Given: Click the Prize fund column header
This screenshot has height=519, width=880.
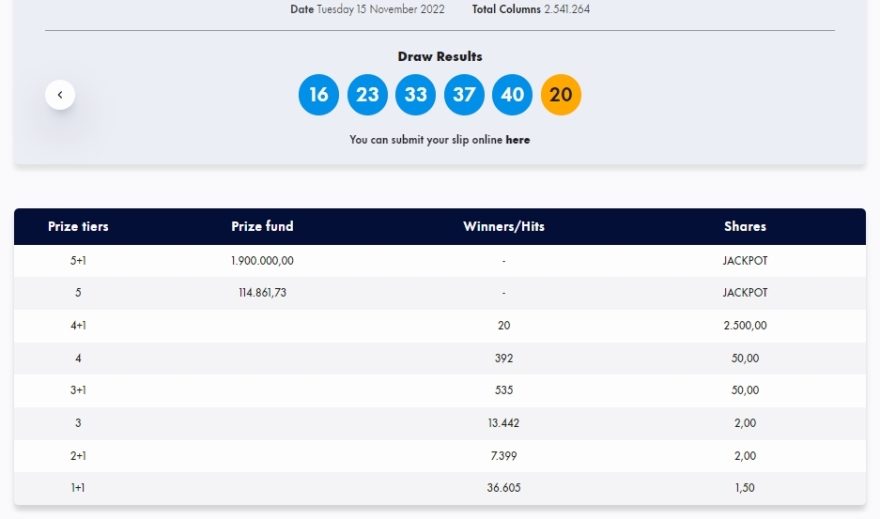Looking at the screenshot, I should [x=262, y=227].
